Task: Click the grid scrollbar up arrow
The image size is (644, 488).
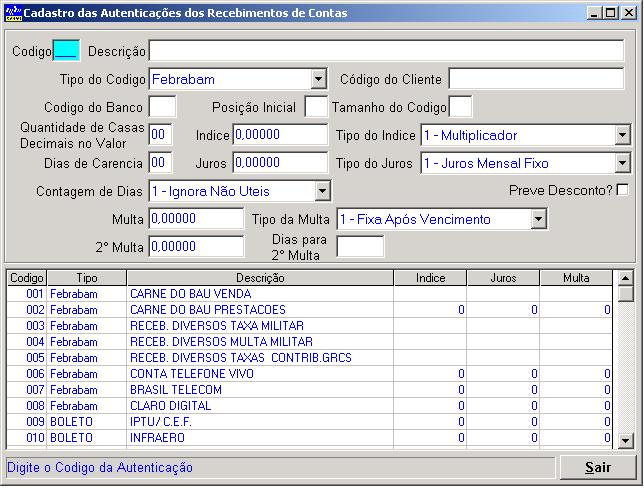Action: point(626,278)
